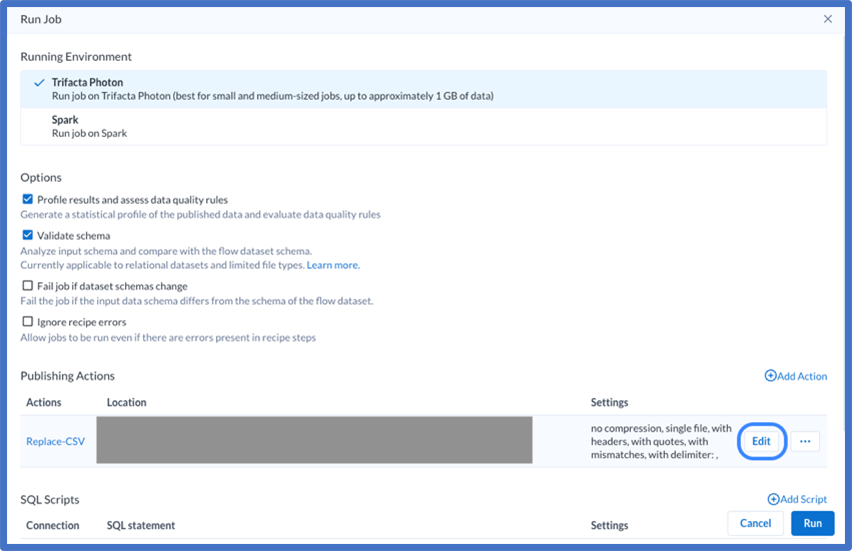Close the Run Job dialog
Image resolution: width=852 pixels, height=551 pixels.
[x=828, y=19]
